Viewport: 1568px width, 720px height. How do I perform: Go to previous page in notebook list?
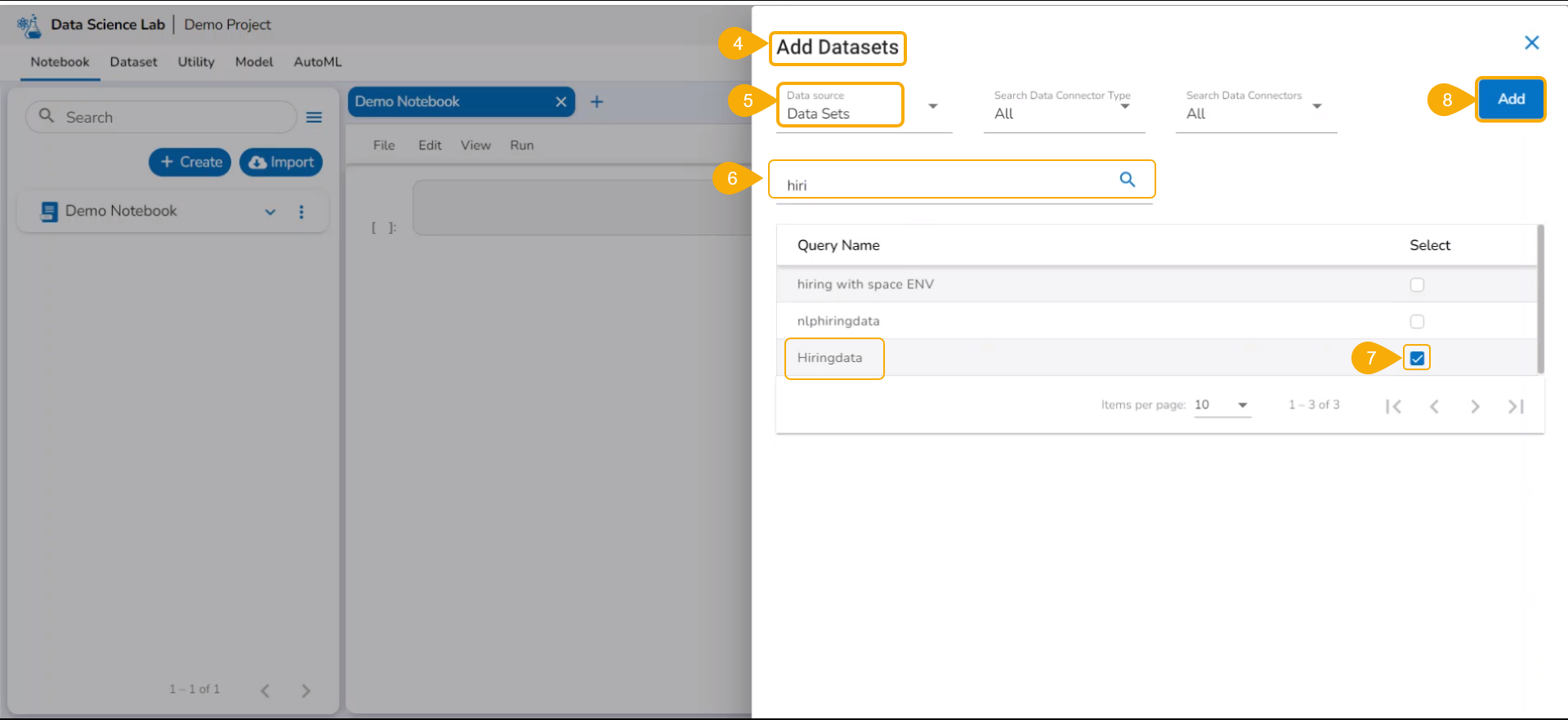265,691
